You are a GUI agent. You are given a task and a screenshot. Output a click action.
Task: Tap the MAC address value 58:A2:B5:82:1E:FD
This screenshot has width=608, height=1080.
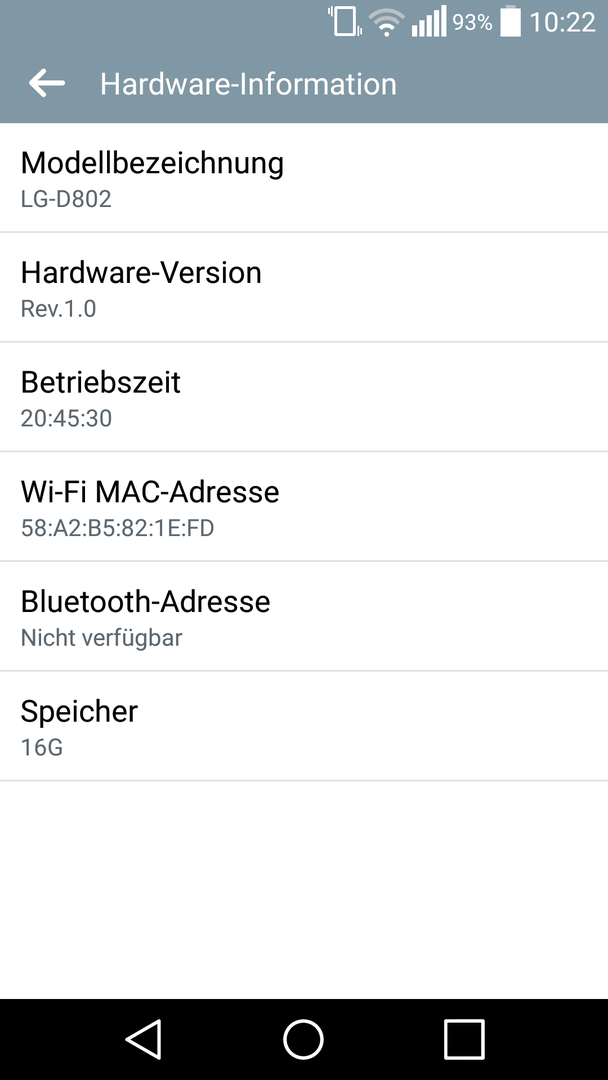(117, 528)
